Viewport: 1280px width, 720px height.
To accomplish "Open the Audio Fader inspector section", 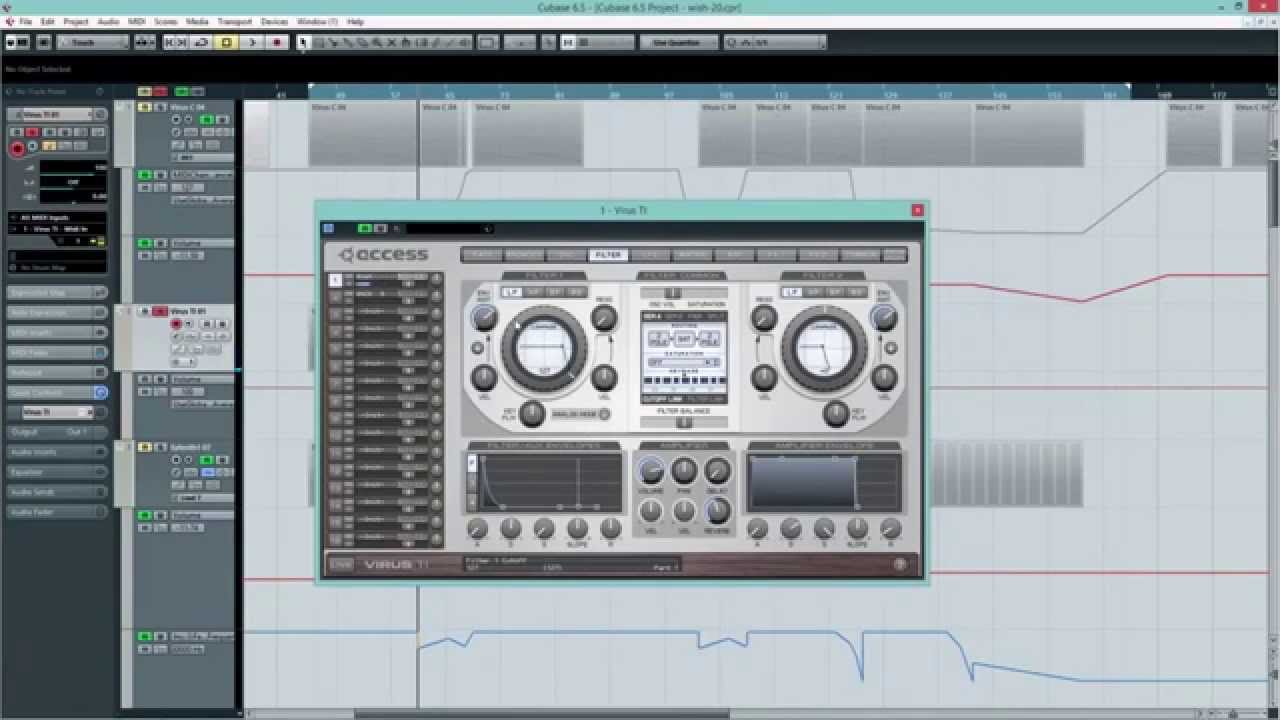I will (57, 512).
